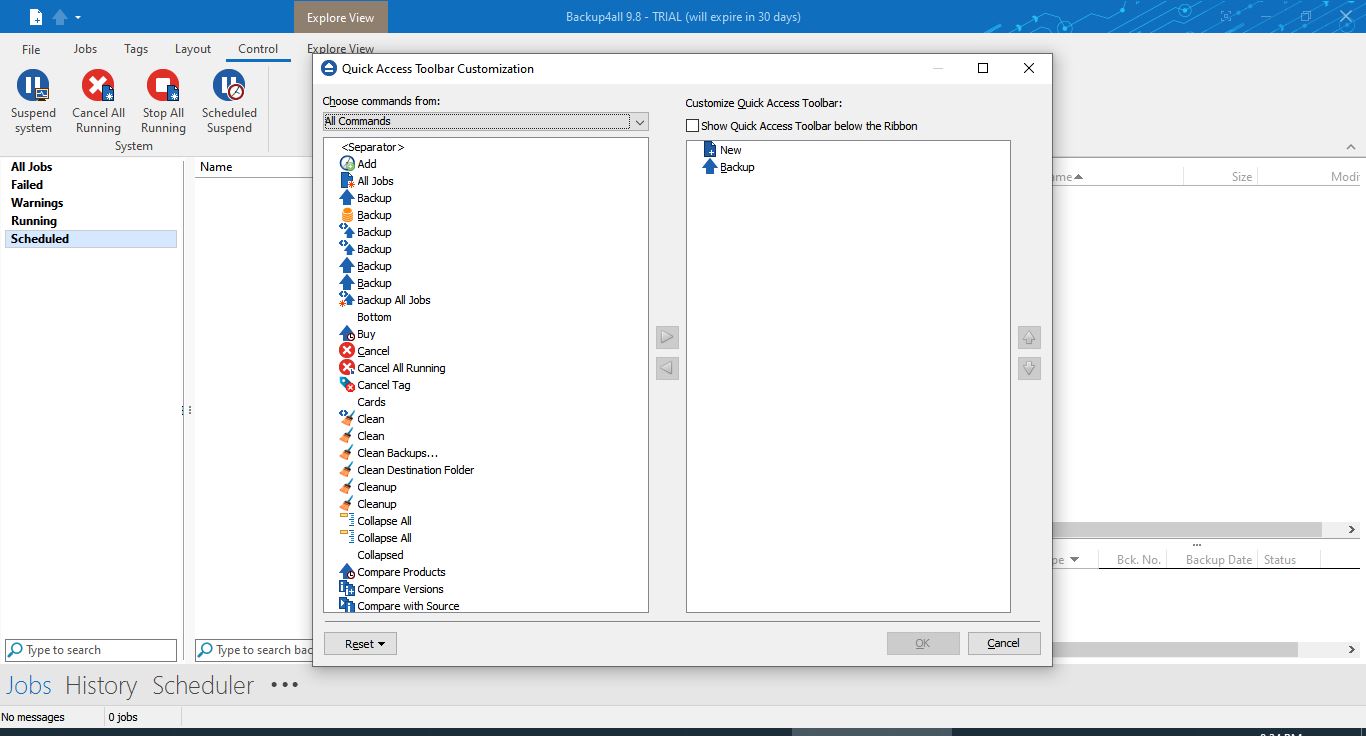Click Cancel All Running in the ribbon
Viewport: 1366px width, 736px height.
[98, 102]
